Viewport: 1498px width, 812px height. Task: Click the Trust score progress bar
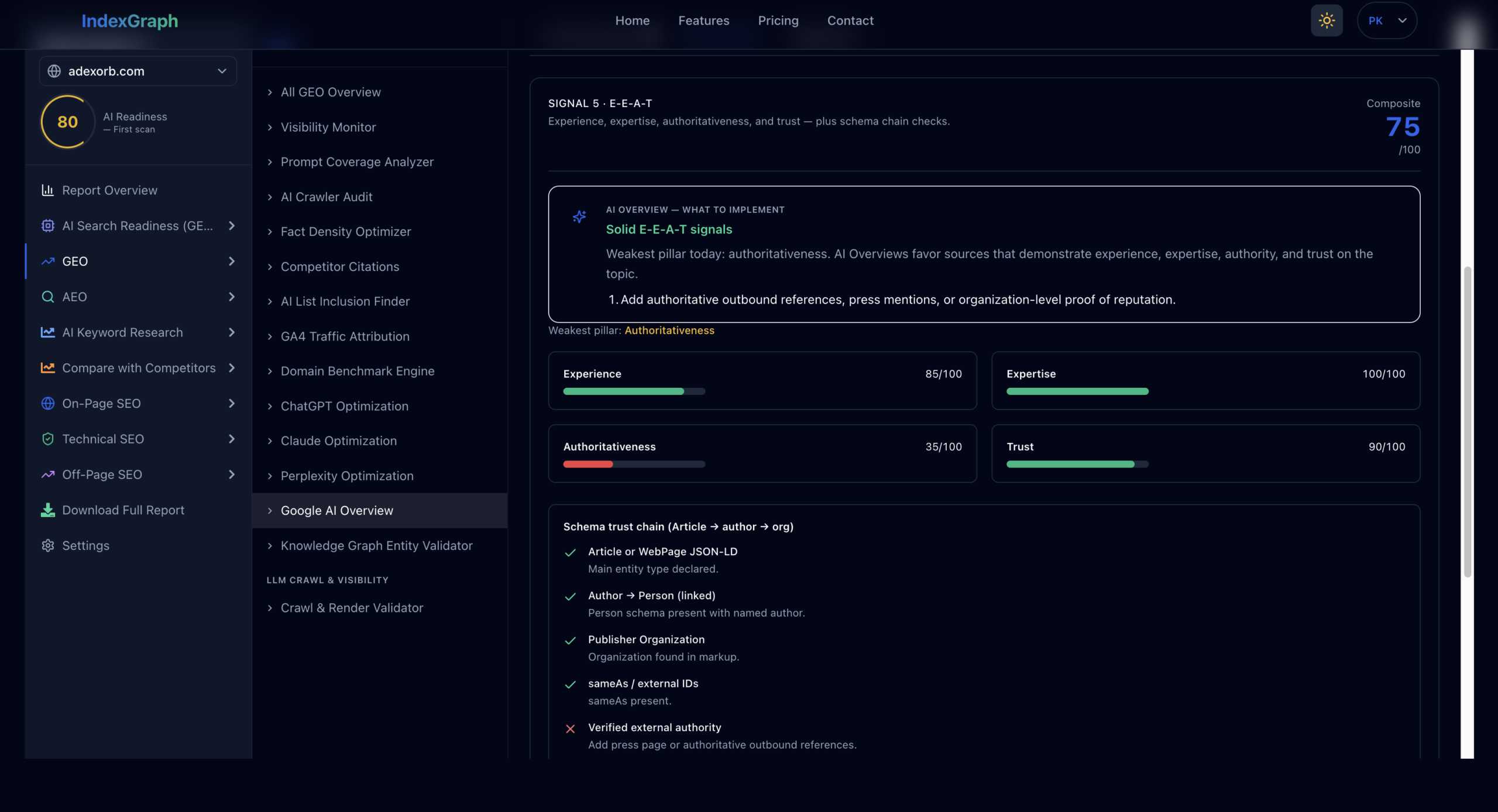coord(1077,465)
